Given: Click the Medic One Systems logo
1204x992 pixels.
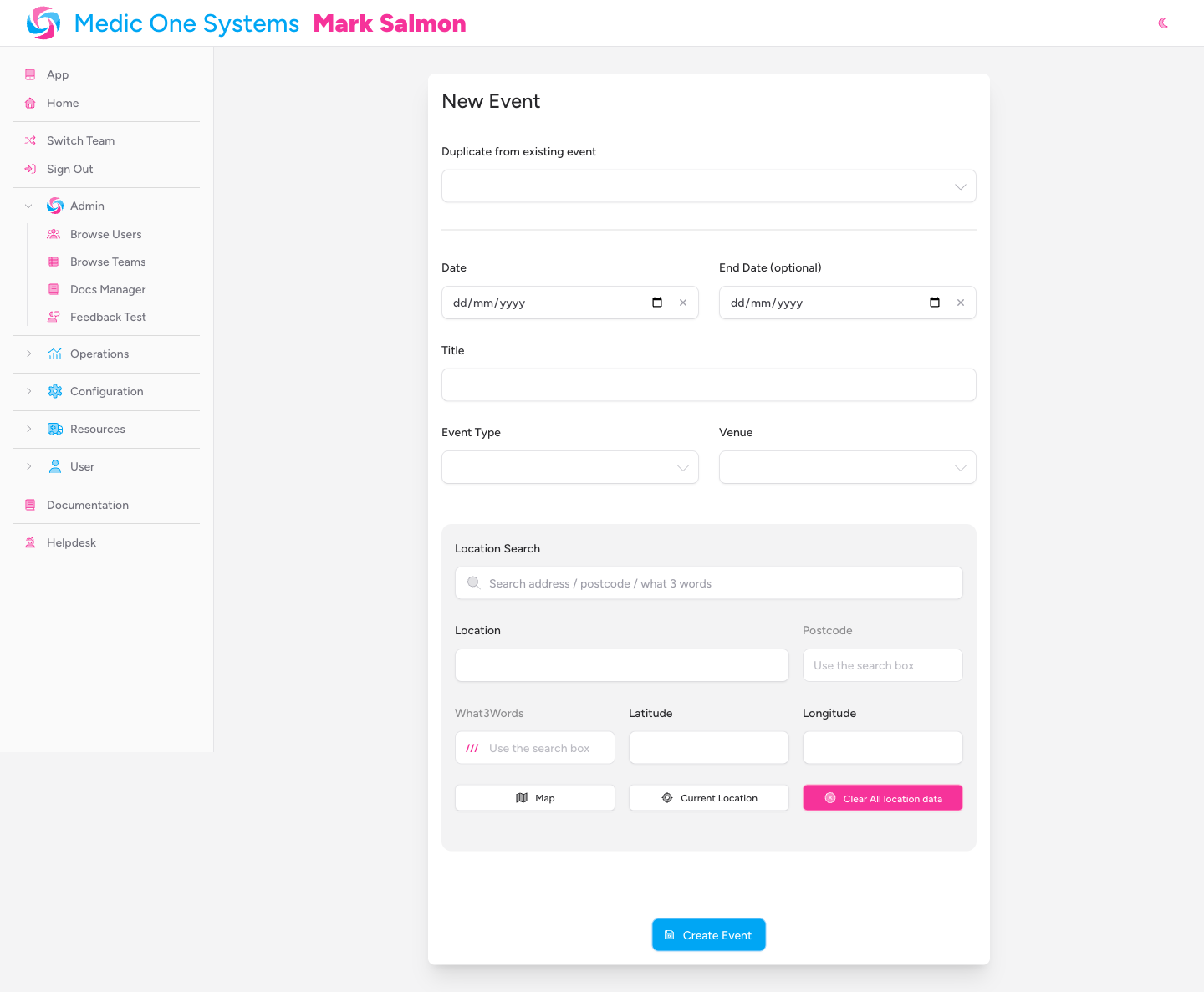Looking at the screenshot, I should (x=43, y=23).
